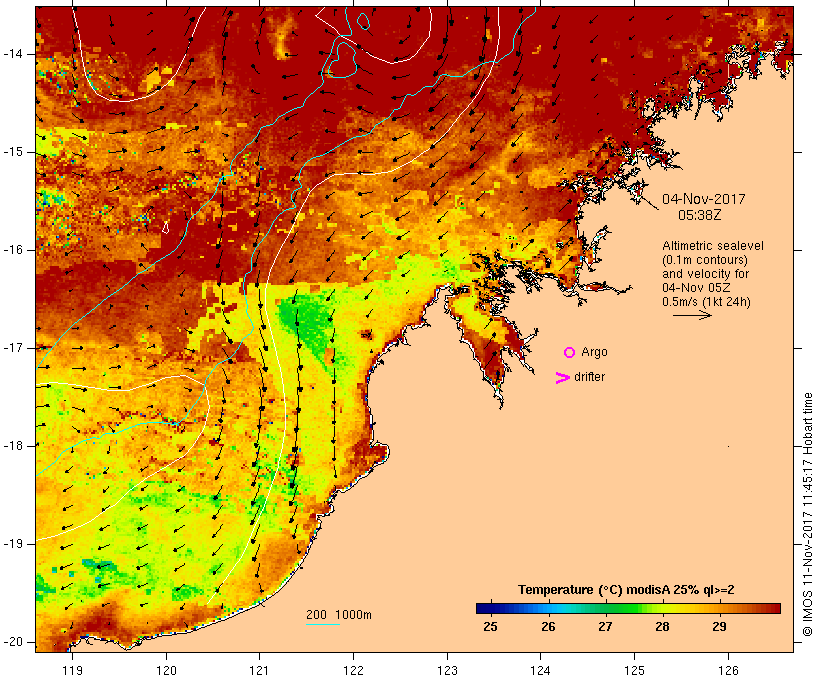Click the latitude axis label '-18'

click(x=13, y=446)
